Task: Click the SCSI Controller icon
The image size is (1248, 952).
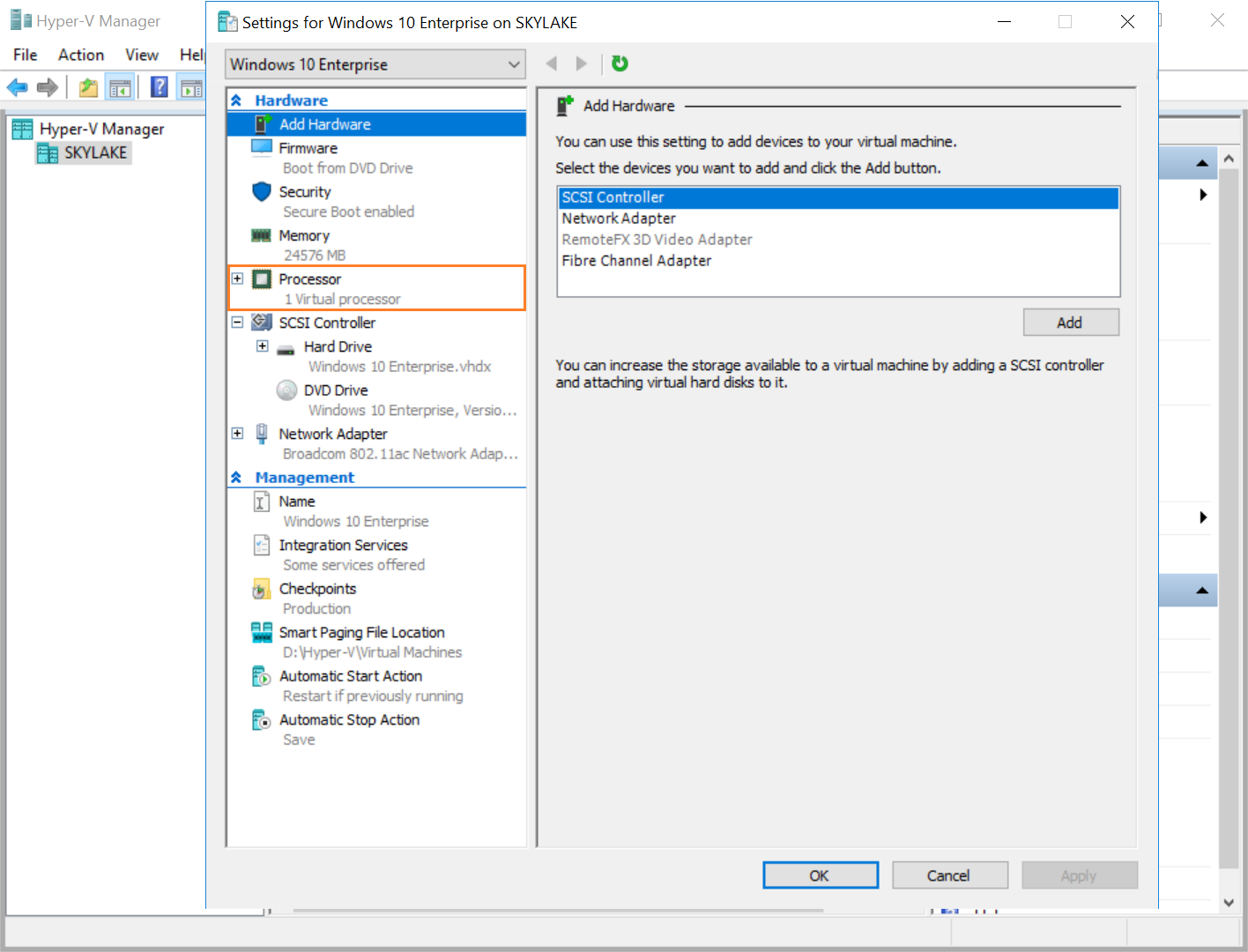Action: pyautogui.click(x=262, y=323)
